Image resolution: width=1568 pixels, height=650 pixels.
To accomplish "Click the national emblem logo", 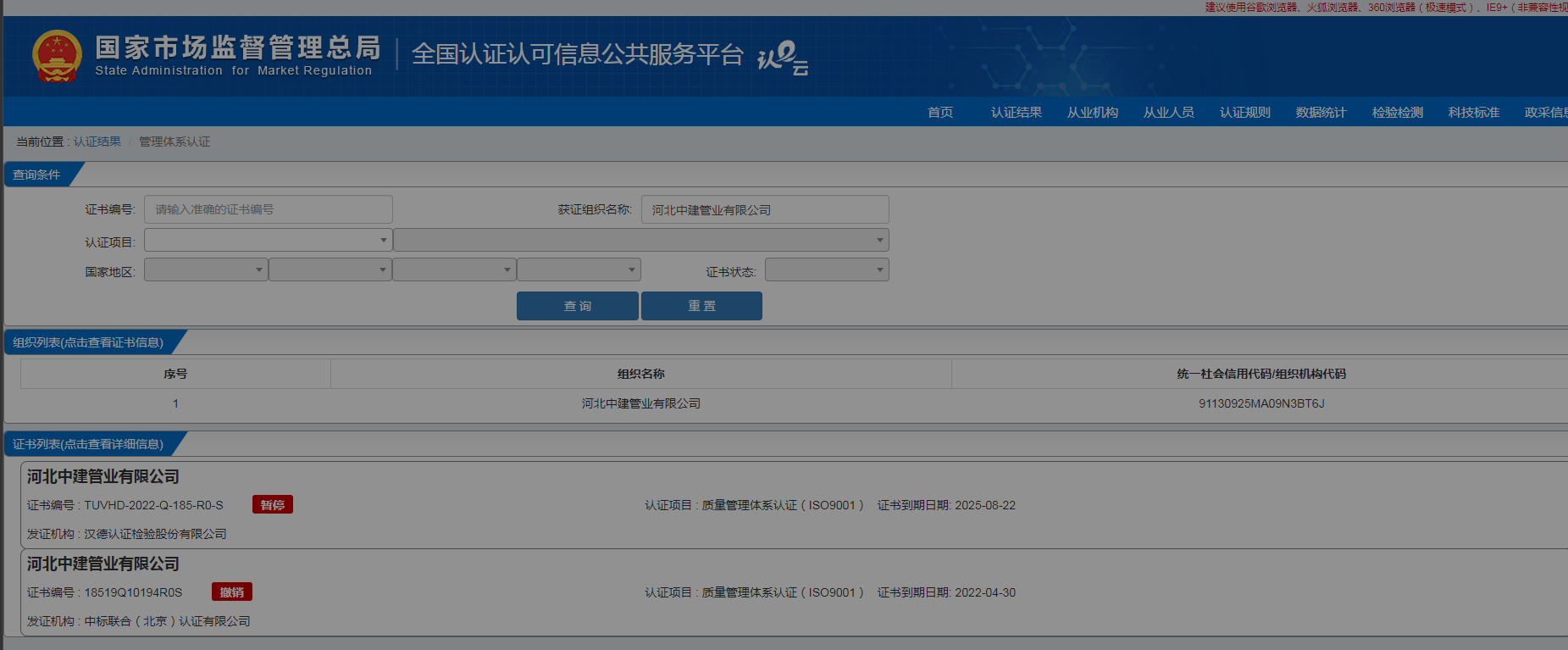I will (57, 56).
